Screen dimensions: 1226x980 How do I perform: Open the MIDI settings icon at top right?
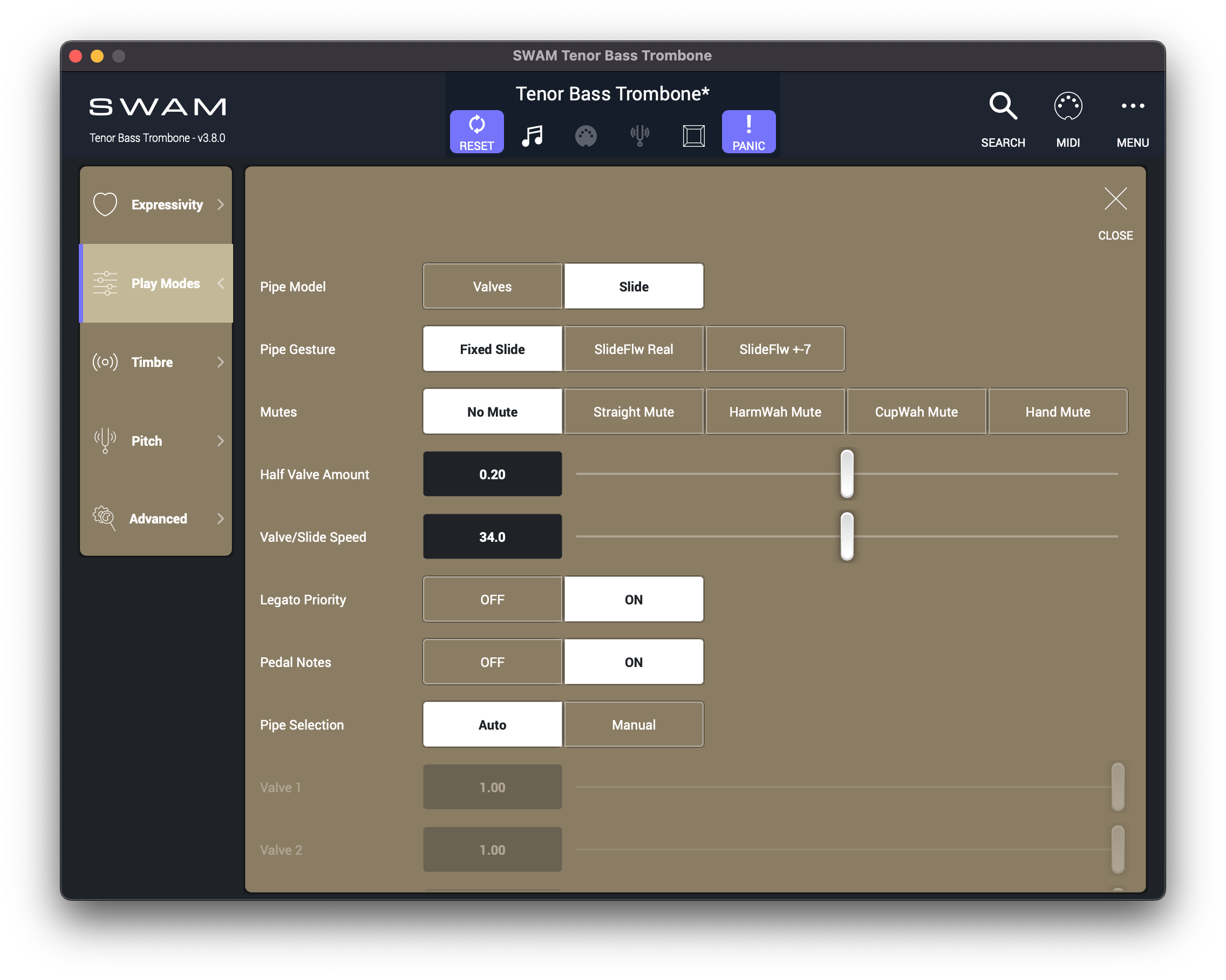[1067, 106]
